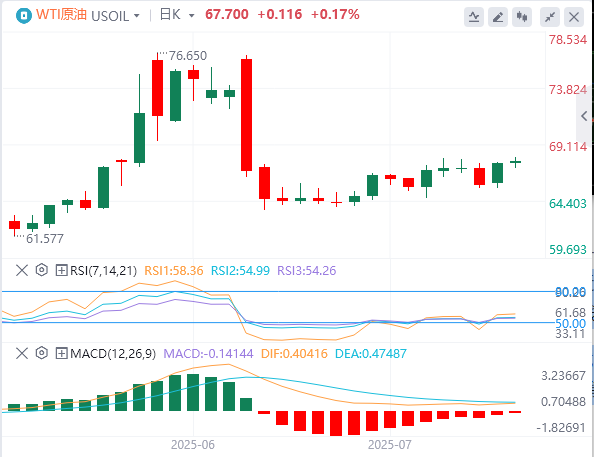Remove the RSI indicator panel

coord(22,271)
